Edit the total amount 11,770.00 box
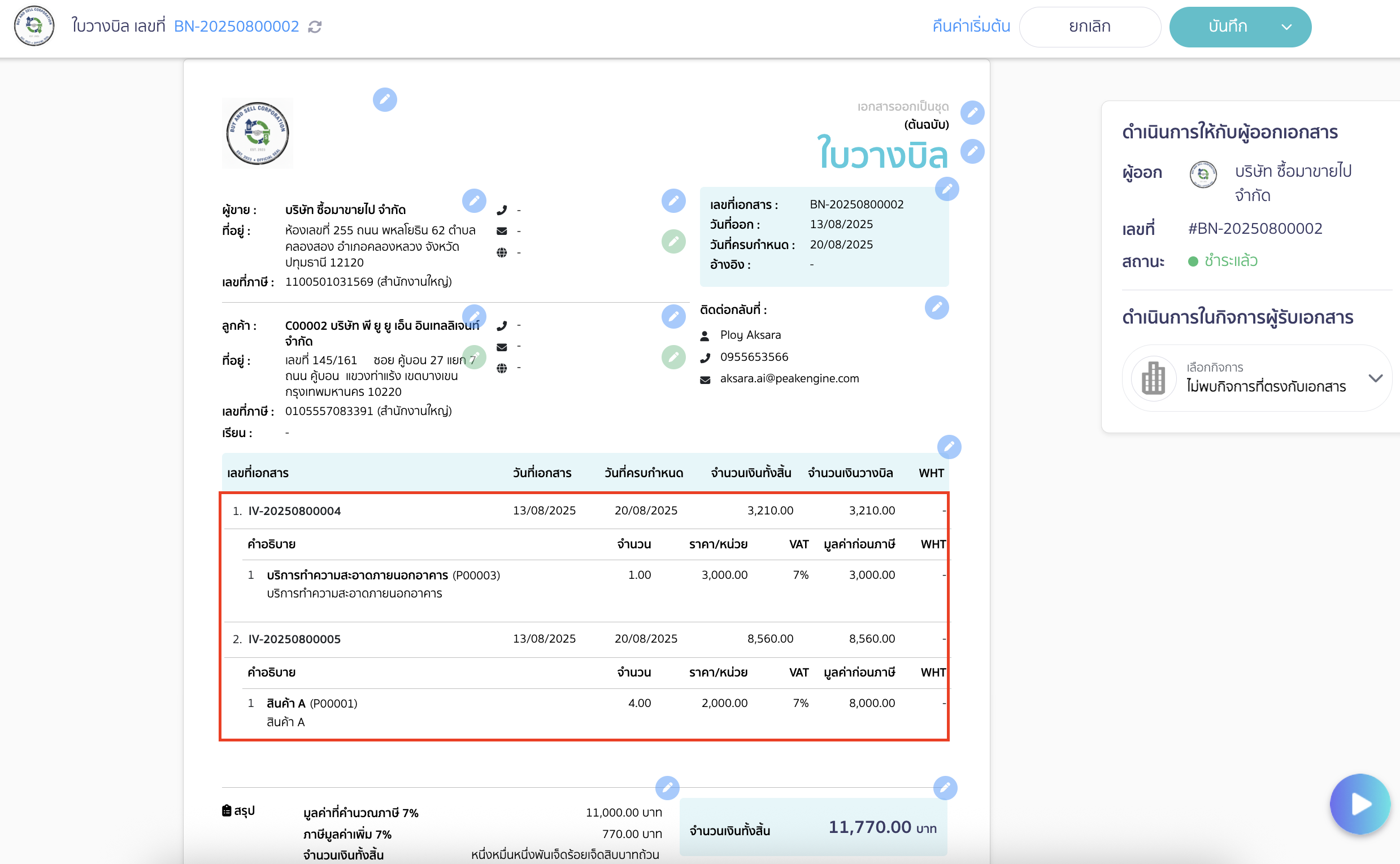This screenshot has height=864, width=1400. (945, 788)
